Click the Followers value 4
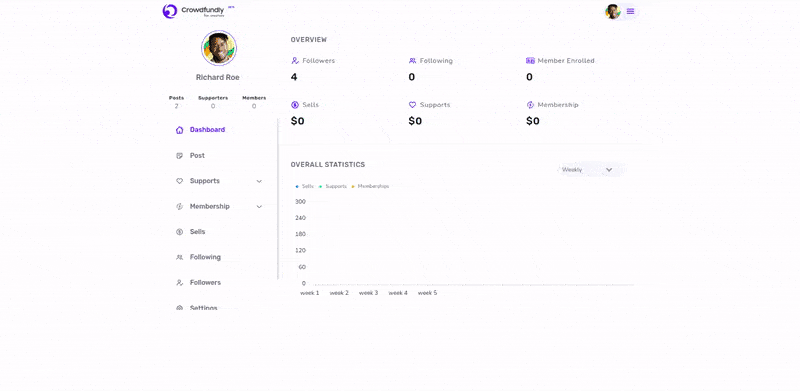800x391 pixels. click(294, 77)
